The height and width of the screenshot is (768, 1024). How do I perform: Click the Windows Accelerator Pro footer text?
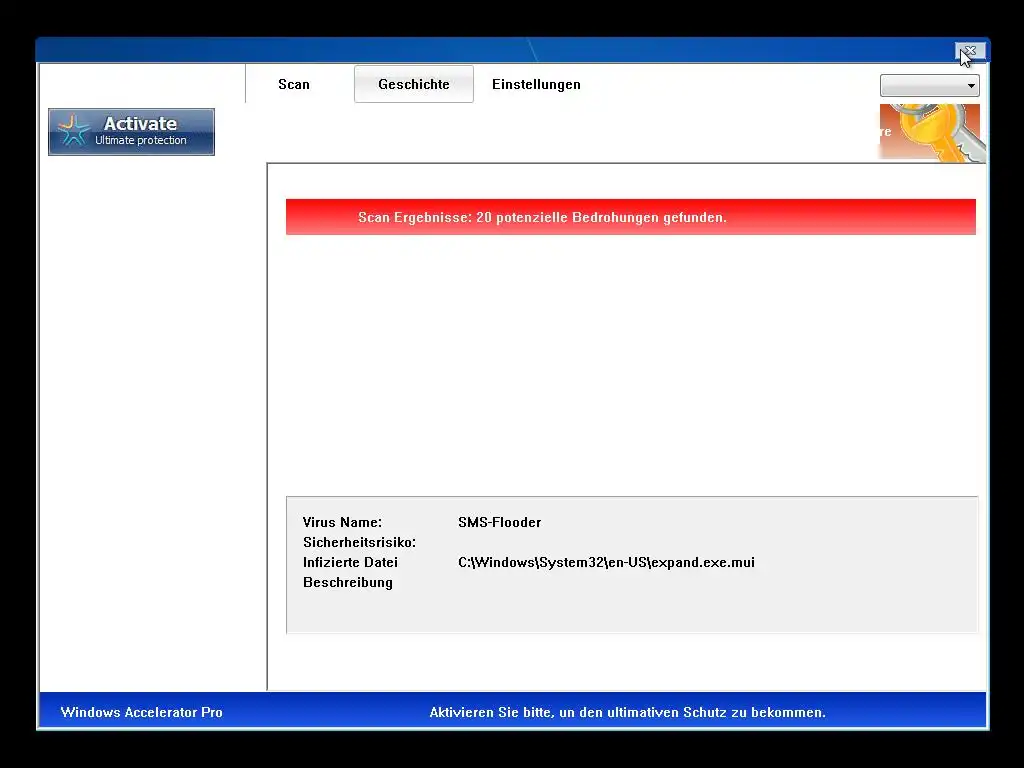(142, 712)
